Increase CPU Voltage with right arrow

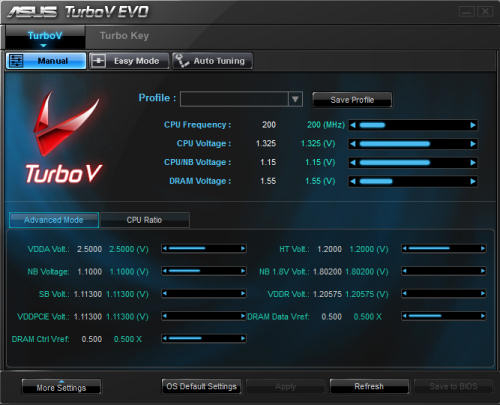coord(473,144)
